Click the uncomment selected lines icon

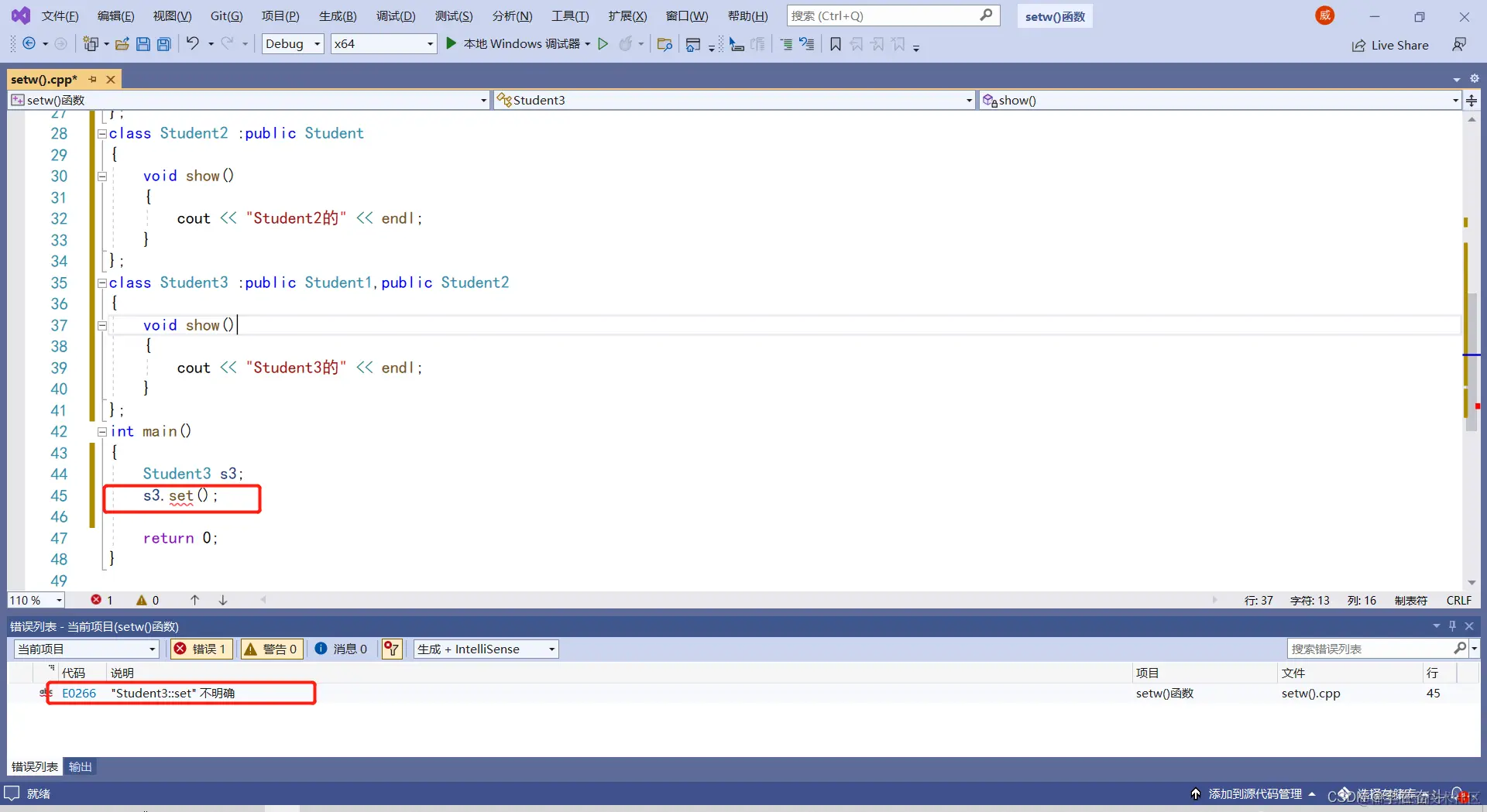pos(807,44)
